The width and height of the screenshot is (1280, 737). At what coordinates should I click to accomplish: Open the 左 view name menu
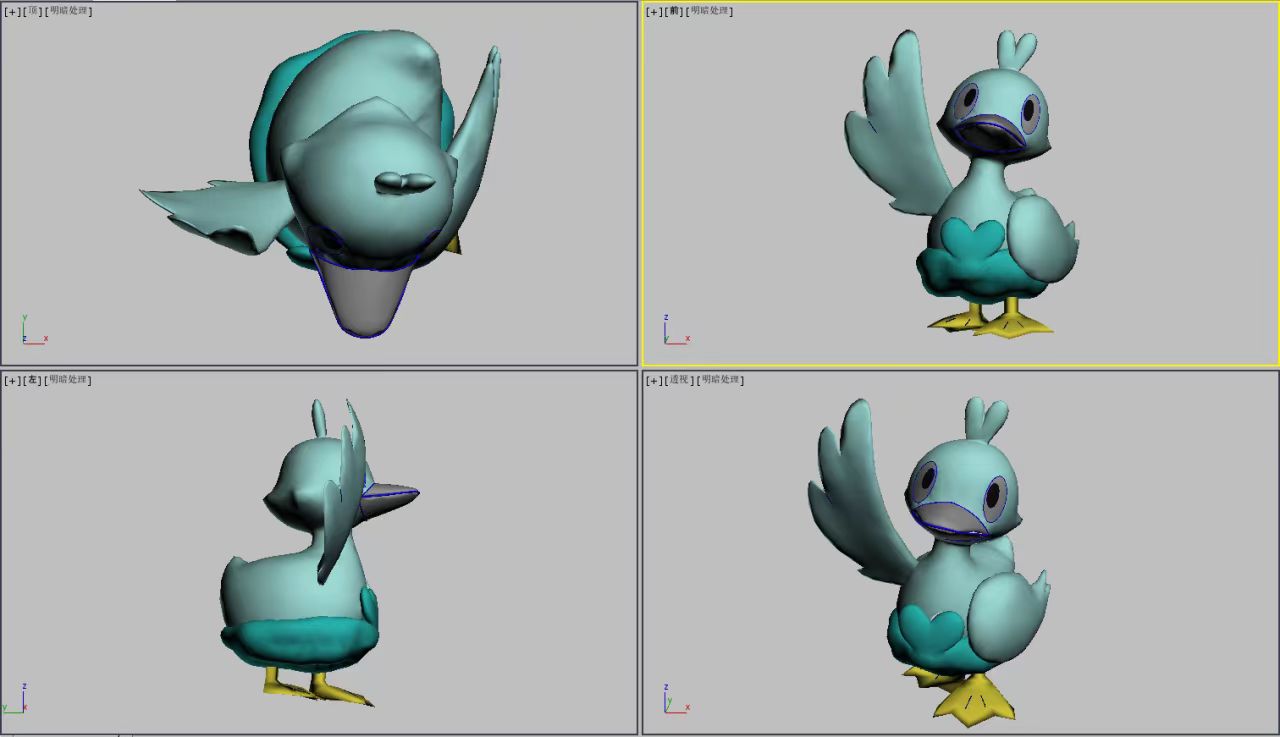[x=33, y=380]
